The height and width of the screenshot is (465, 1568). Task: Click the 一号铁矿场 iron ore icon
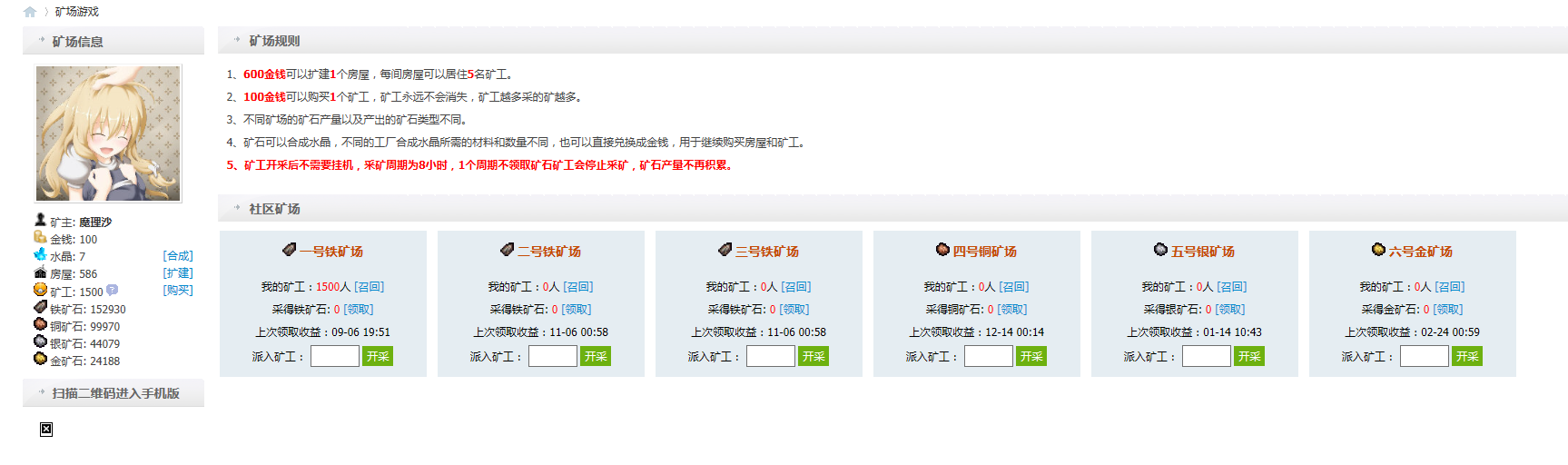290,249
